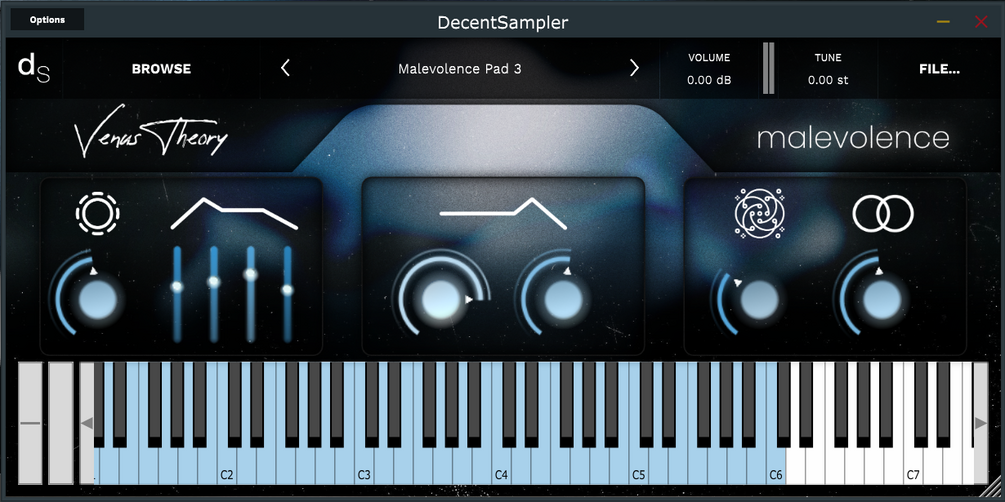Click the third envelope slider handle
The image size is (1005, 502).
(251, 274)
